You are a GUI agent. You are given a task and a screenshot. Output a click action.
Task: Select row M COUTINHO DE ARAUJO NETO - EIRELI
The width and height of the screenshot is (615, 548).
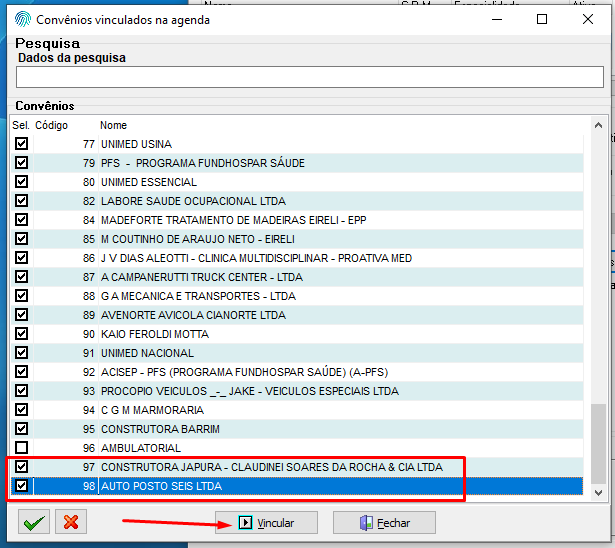297,239
